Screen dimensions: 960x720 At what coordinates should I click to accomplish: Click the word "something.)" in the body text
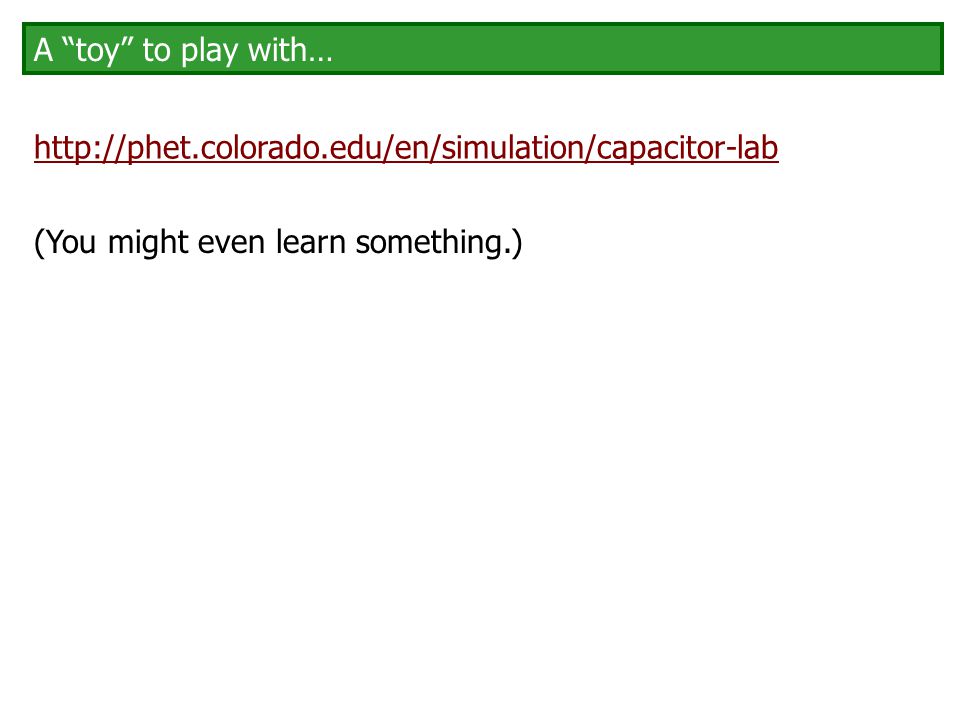click(x=439, y=242)
